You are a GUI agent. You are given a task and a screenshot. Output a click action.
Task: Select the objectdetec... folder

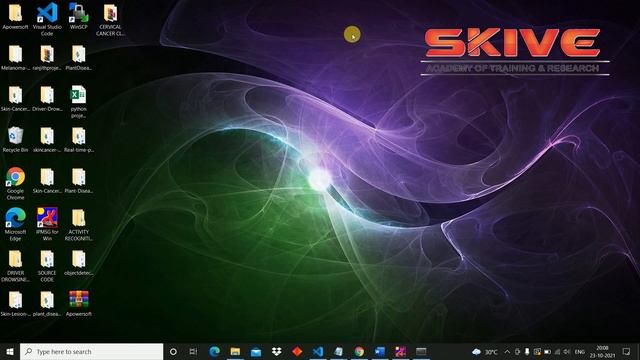[x=78, y=262]
